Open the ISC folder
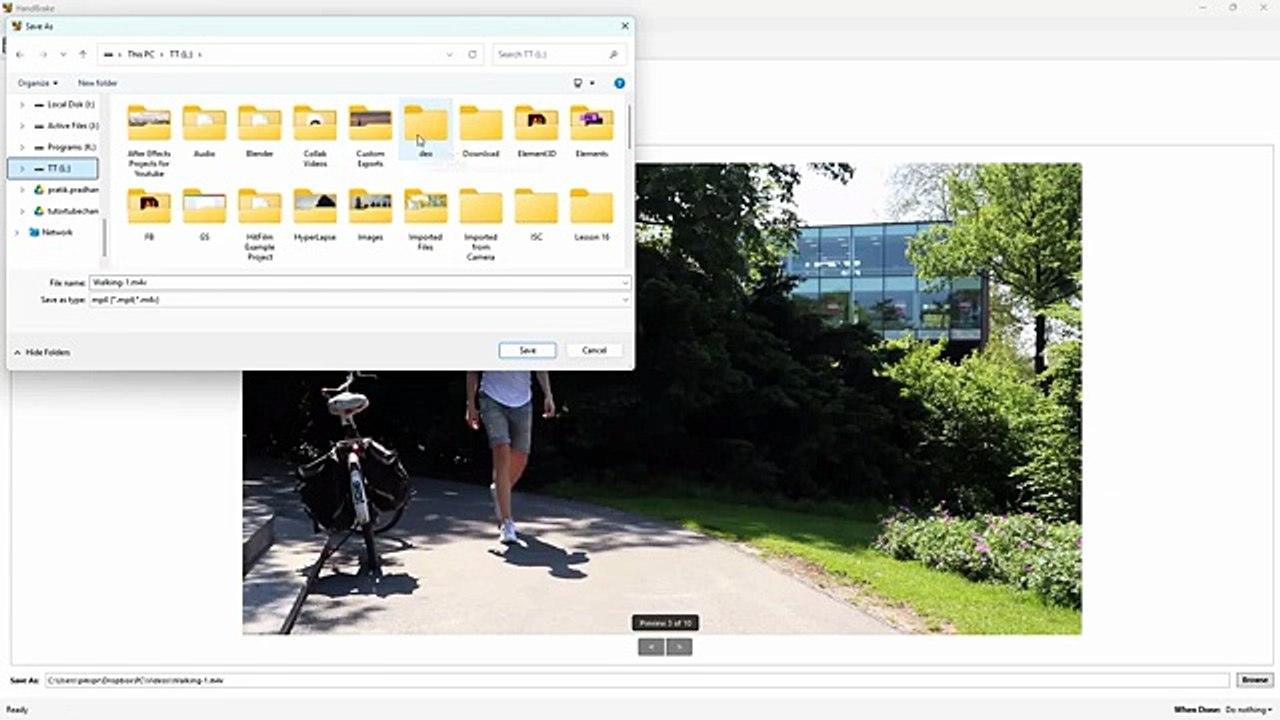 click(536, 215)
